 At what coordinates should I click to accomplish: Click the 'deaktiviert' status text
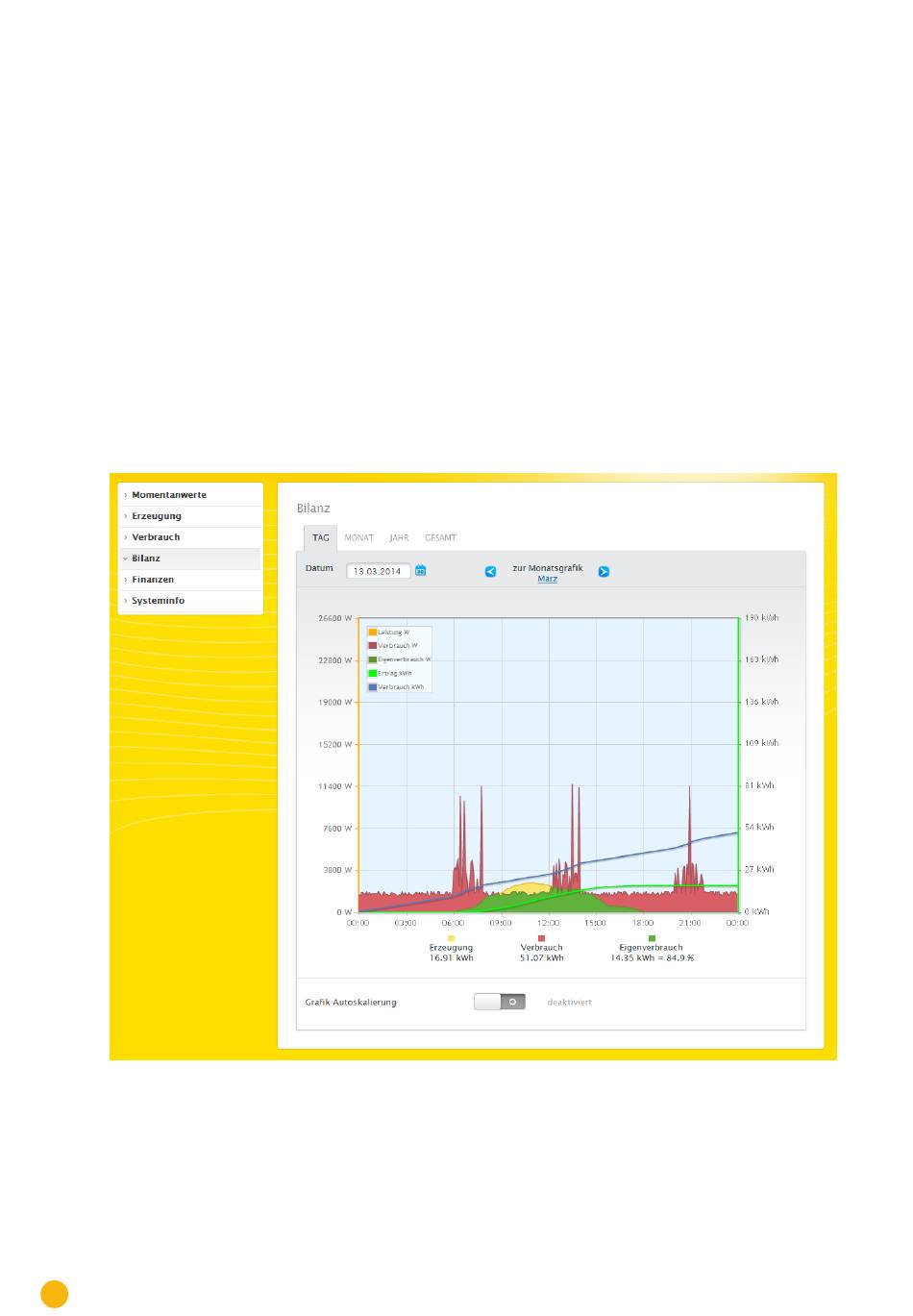pyautogui.click(x=570, y=1003)
